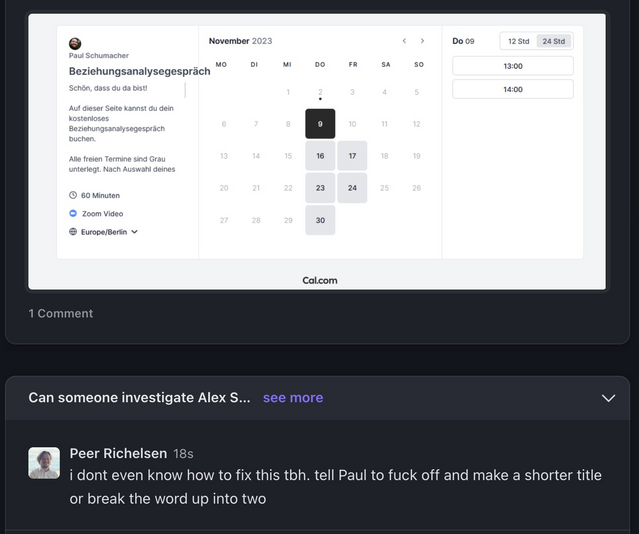Collapse the post with the chevron arrow
This screenshot has height=534, width=639.
(x=608, y=398)
